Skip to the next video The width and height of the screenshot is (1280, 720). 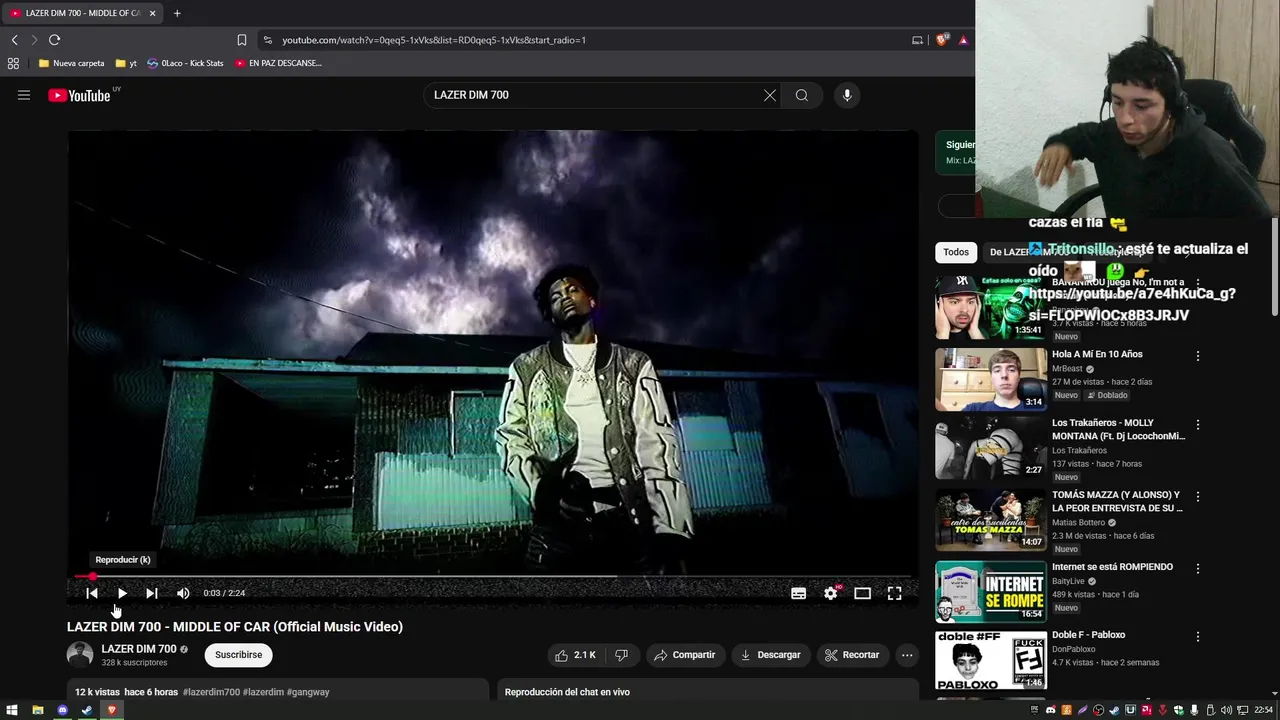coord(152,593)
